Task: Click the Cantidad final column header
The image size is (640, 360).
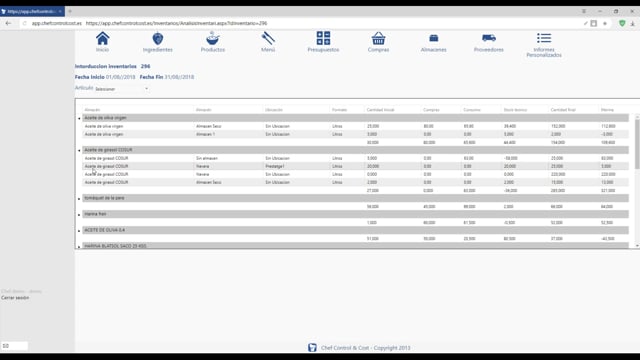Action: coord(563,110)
